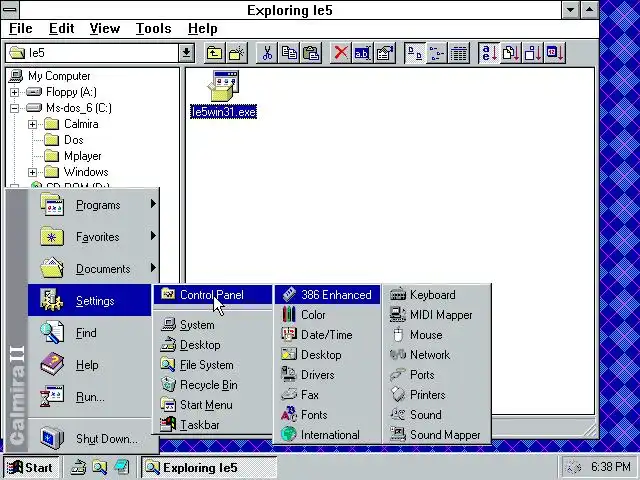Rename item using a.b toolbar icon
The height and width of the screenshot is (480, 640).
[362, 53]
